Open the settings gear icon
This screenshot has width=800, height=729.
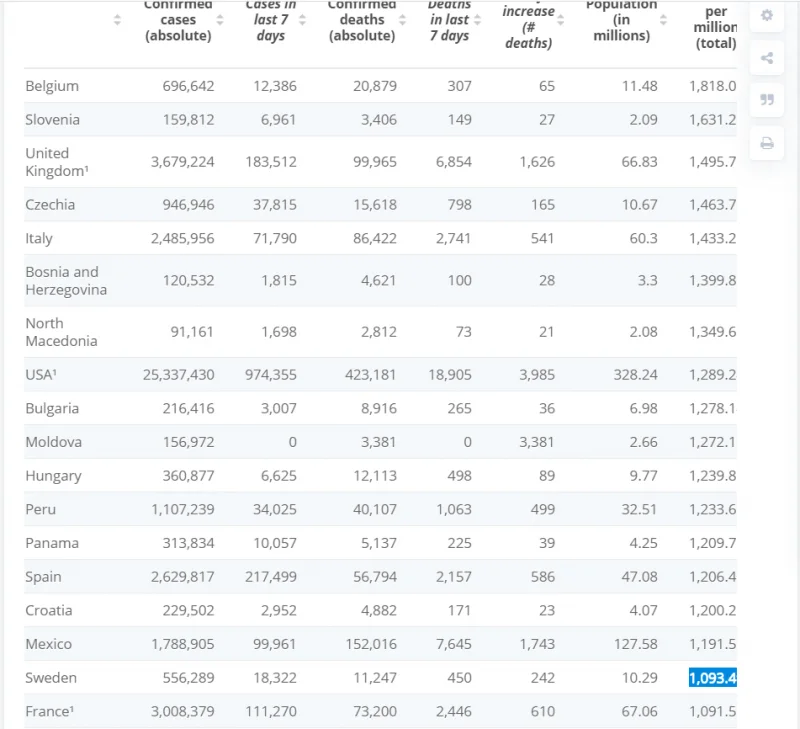(766, 15)
